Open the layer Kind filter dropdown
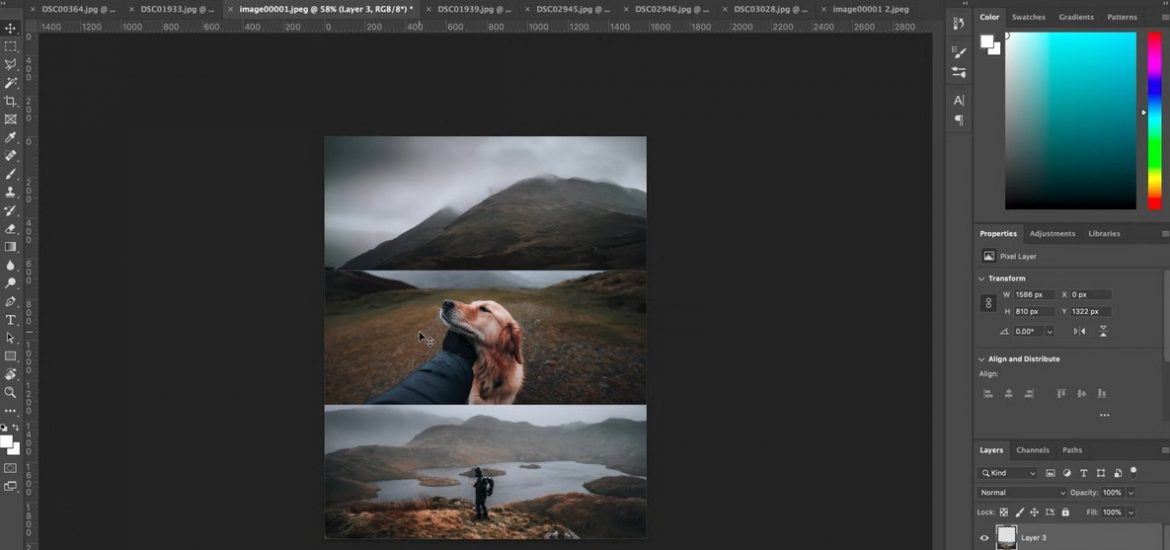1170x550 pixels. click(x=1008, y=473)
